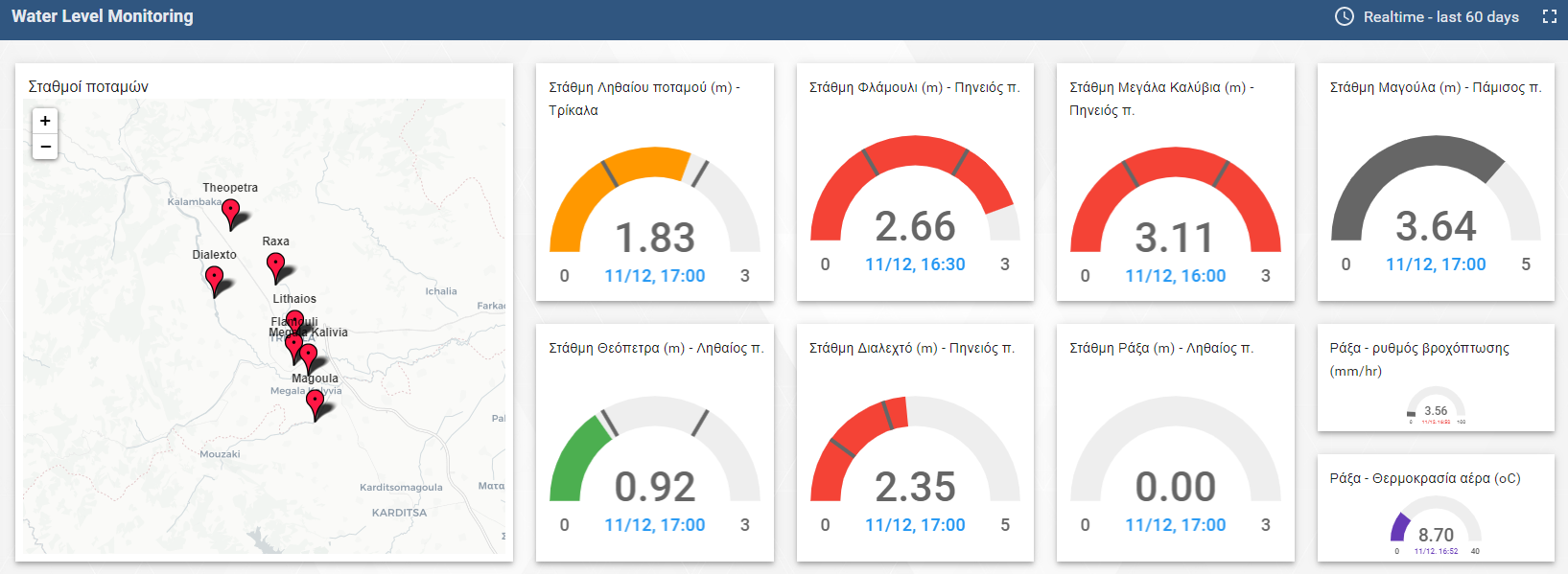Click the Ράξα - ρυθμός βροχόπτωσης widget title
The width and height of the screenshot is (1568, 574).
1419,359
